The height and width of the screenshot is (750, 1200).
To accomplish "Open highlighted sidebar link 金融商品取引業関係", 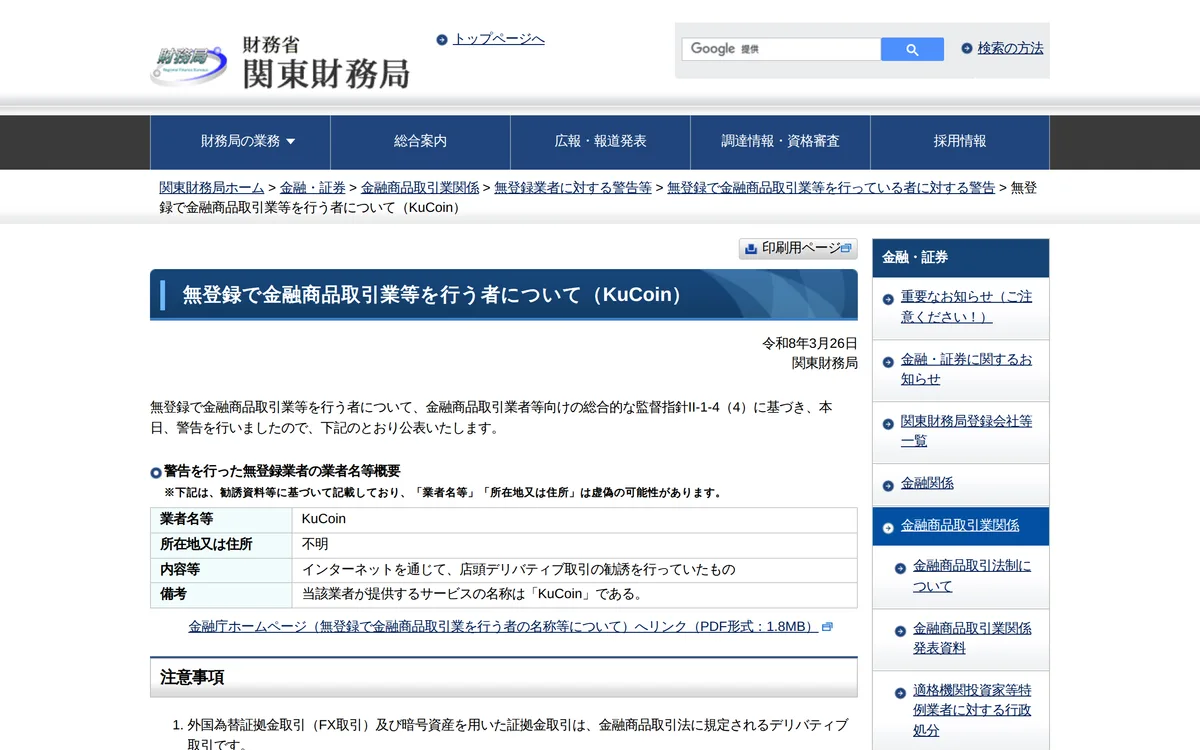I will (x=960, y=525).
